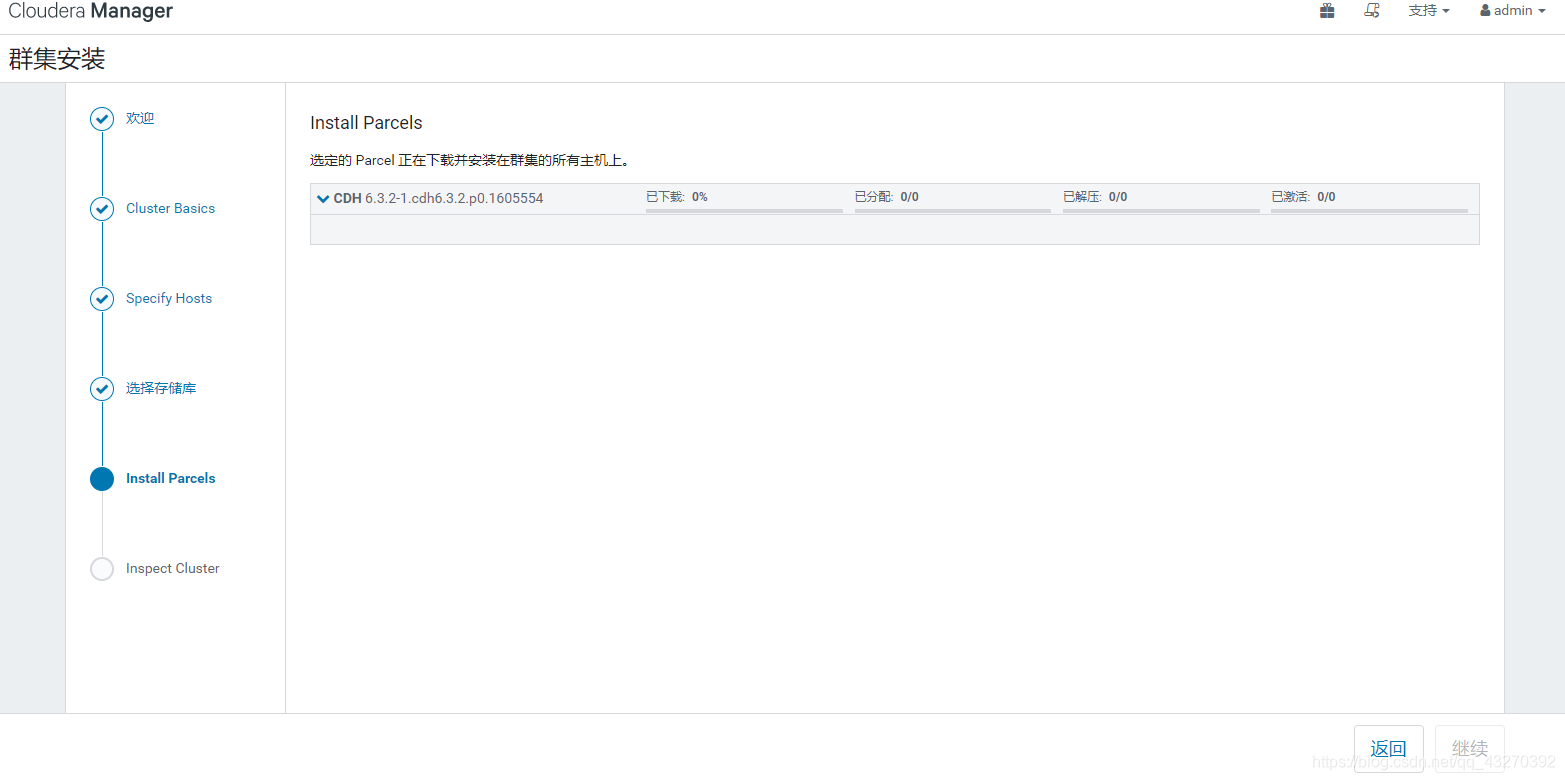This screenshot has height=780, width=1565.
Task: Click the 欢迎 step checkmark circle
Action: pos(102,119)
